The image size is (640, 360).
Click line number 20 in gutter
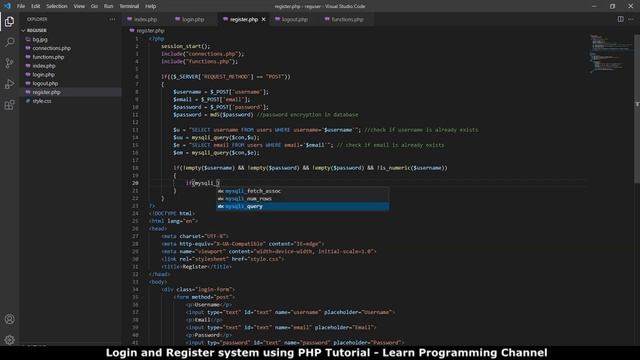(x=135, y=183)
